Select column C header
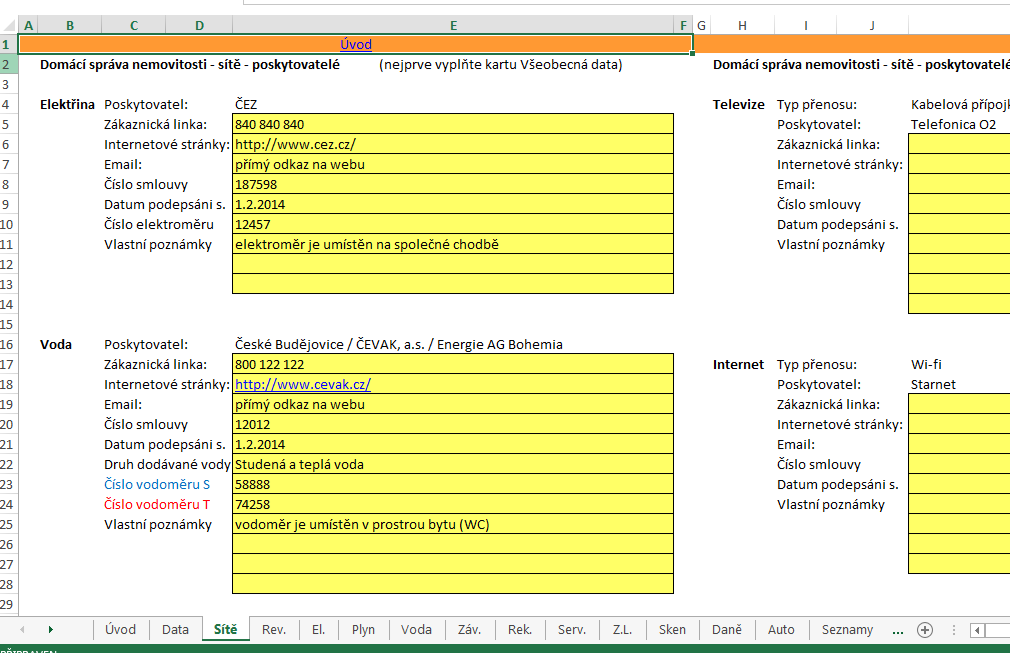The image size is (1010, 653). [134, 26]
